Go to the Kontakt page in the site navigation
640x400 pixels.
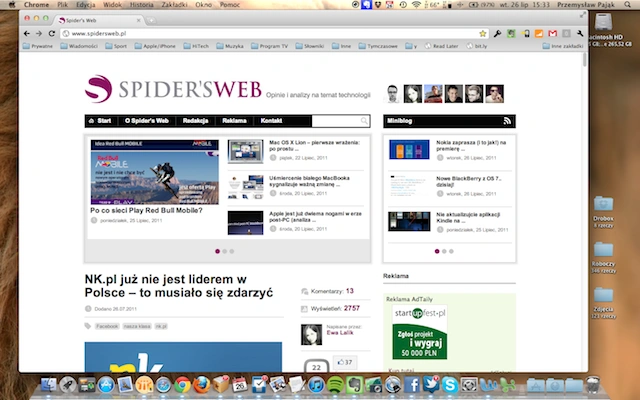coord(271,121)
